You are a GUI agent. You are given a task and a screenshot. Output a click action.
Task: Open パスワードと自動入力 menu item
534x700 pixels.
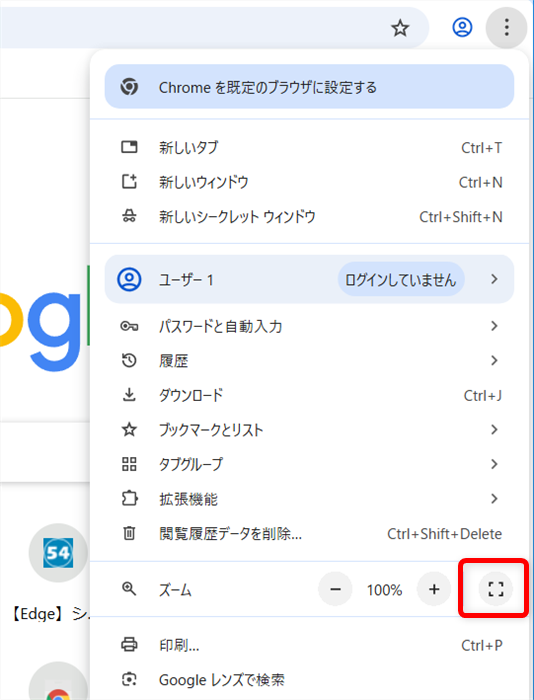coord(309,326)
